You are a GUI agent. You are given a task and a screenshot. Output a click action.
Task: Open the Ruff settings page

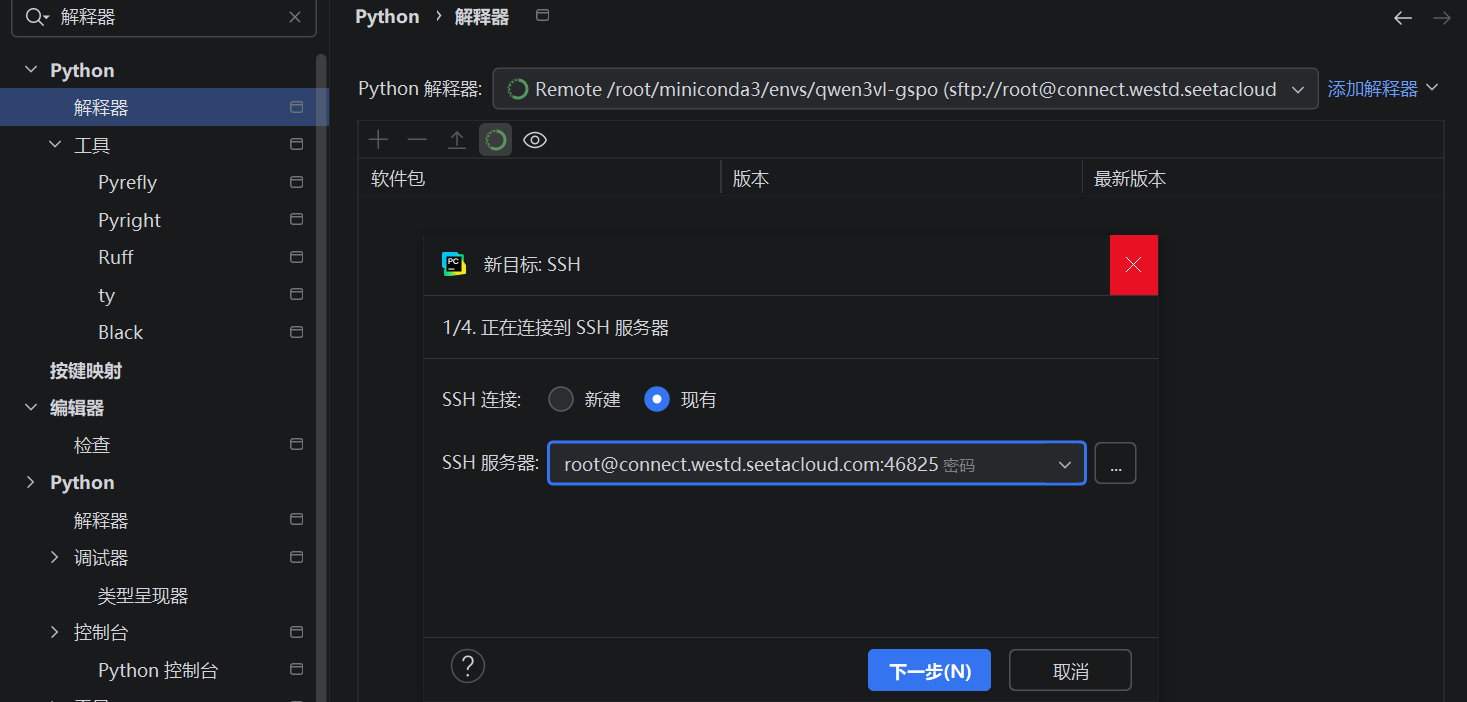pos(116,257)
